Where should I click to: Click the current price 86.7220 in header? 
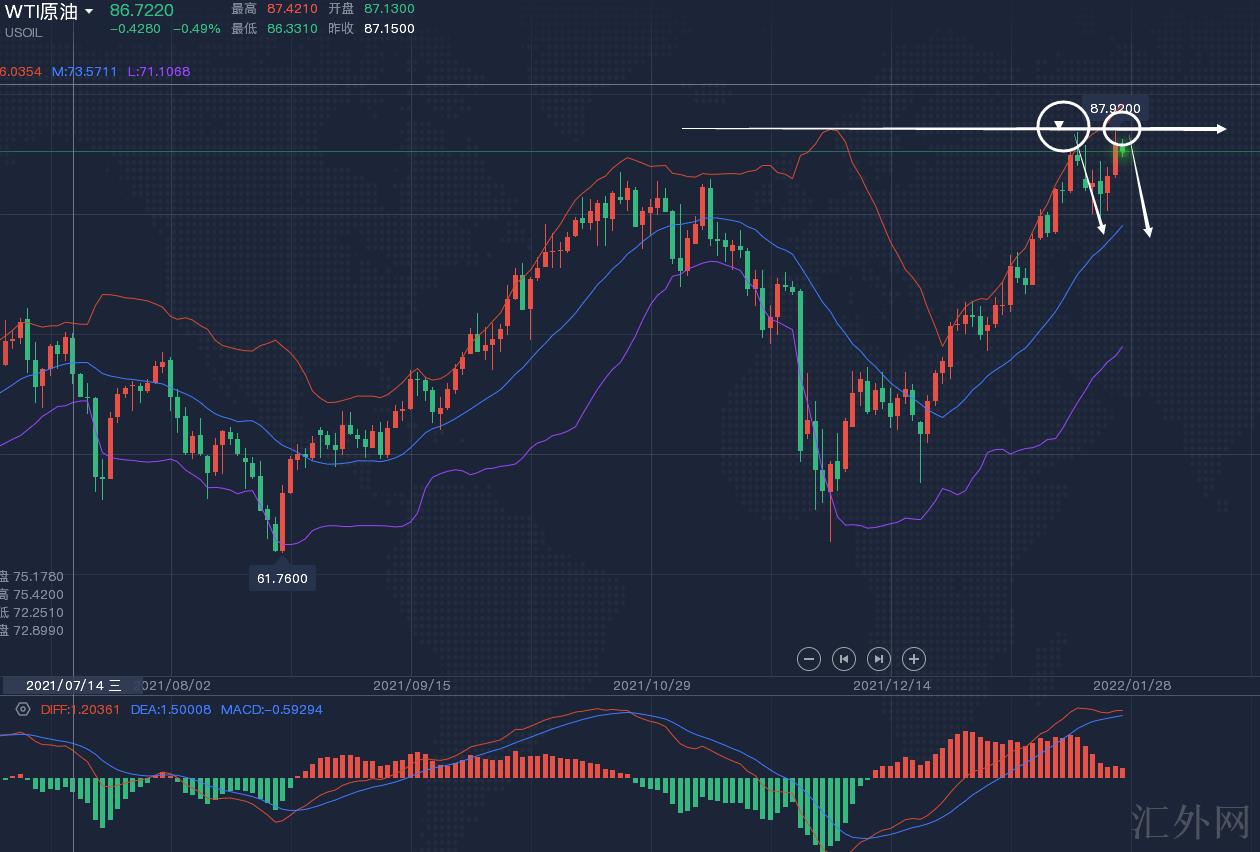pos(141,10)
